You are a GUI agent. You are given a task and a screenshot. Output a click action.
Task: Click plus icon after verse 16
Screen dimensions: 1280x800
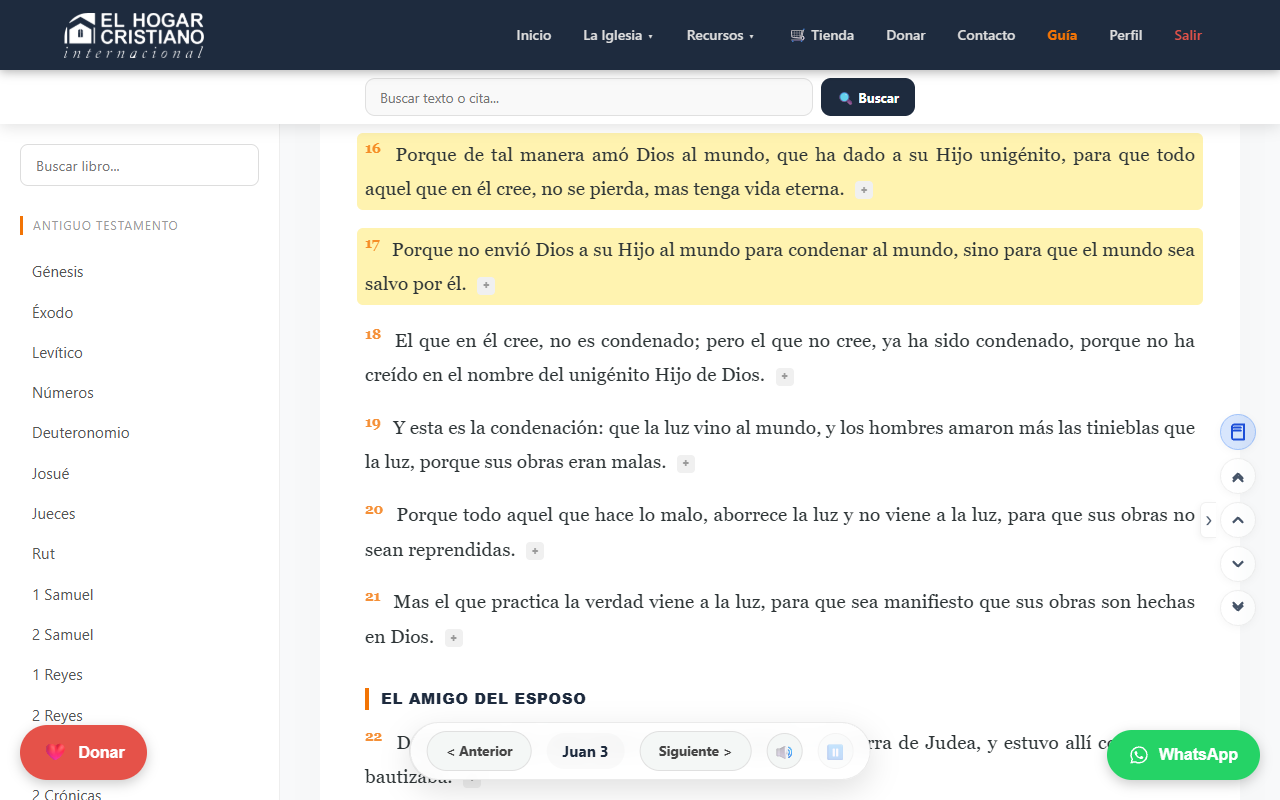click(864, 190)
